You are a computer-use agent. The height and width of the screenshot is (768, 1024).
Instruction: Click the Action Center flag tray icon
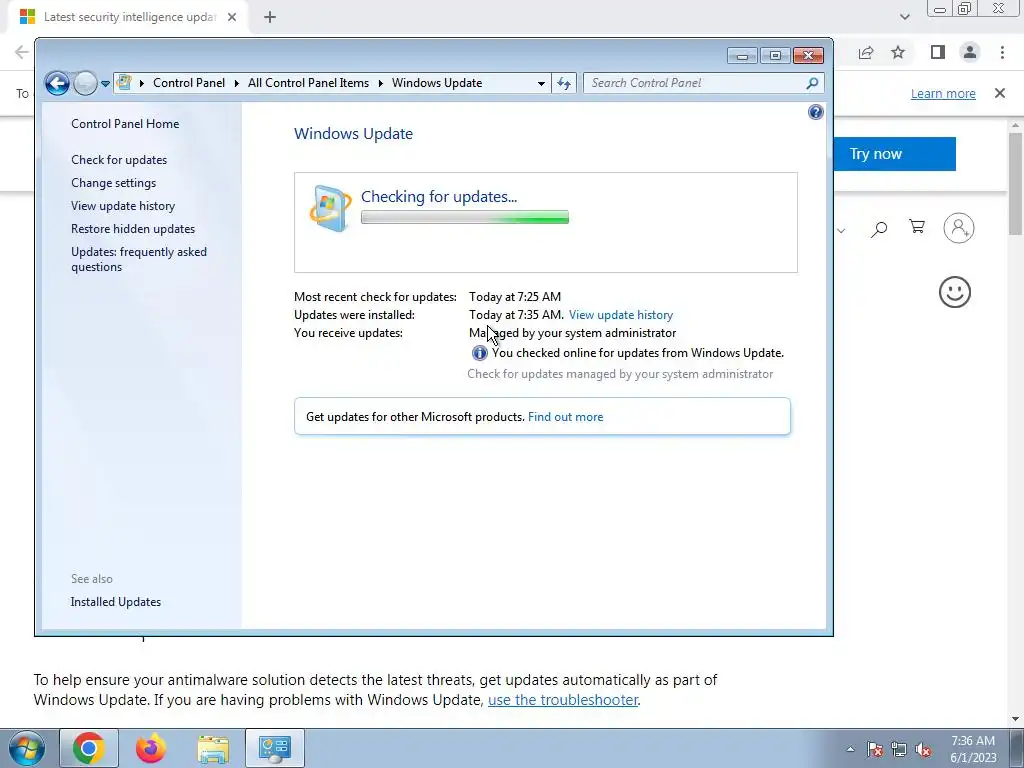click(875, 750)
